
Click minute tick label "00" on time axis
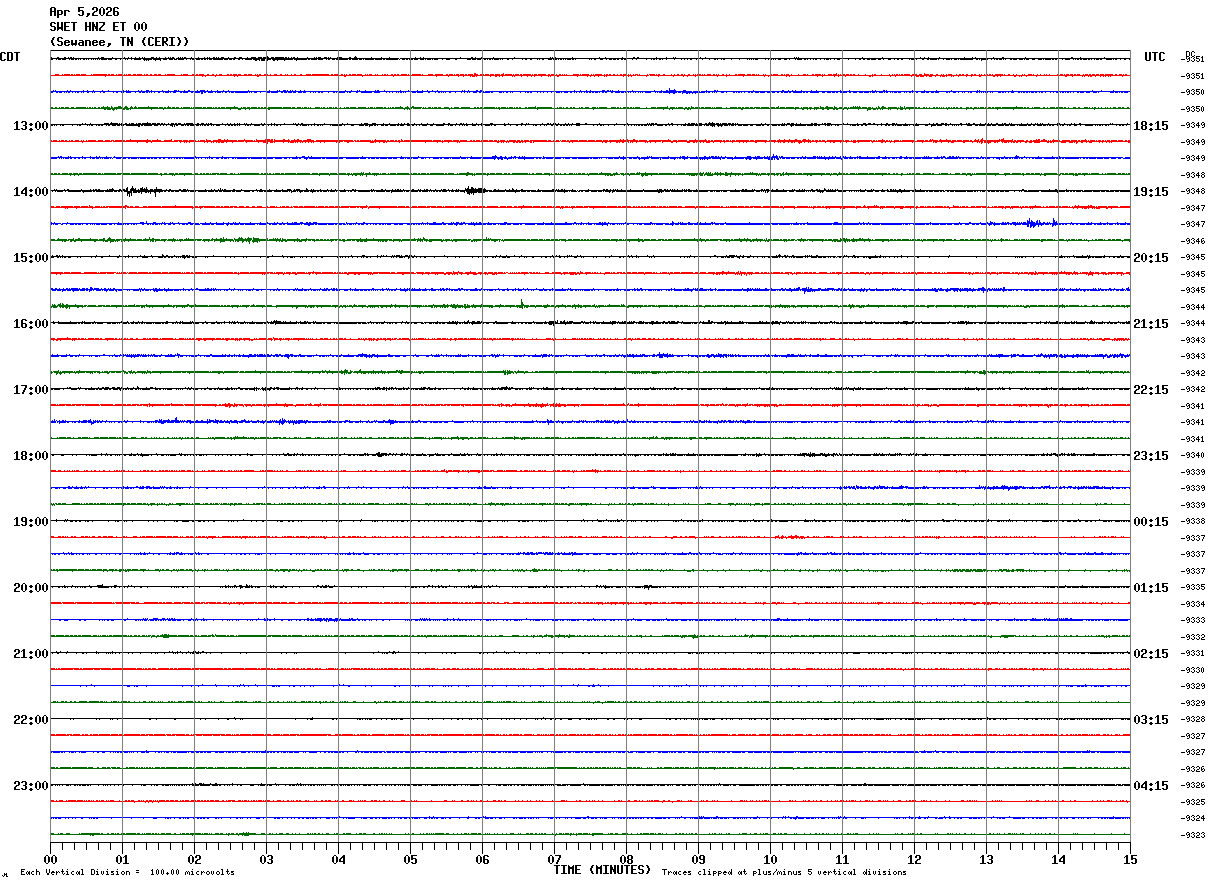point(50,859)
